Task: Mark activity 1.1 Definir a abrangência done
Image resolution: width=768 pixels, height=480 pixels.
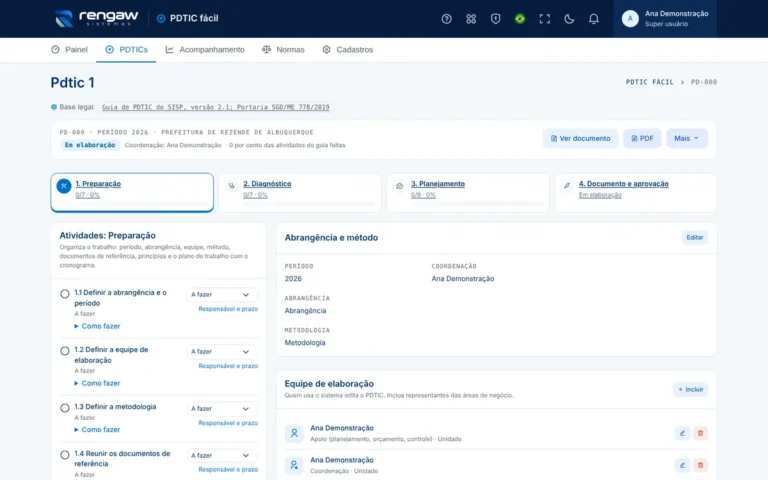Action: [65, 294]
